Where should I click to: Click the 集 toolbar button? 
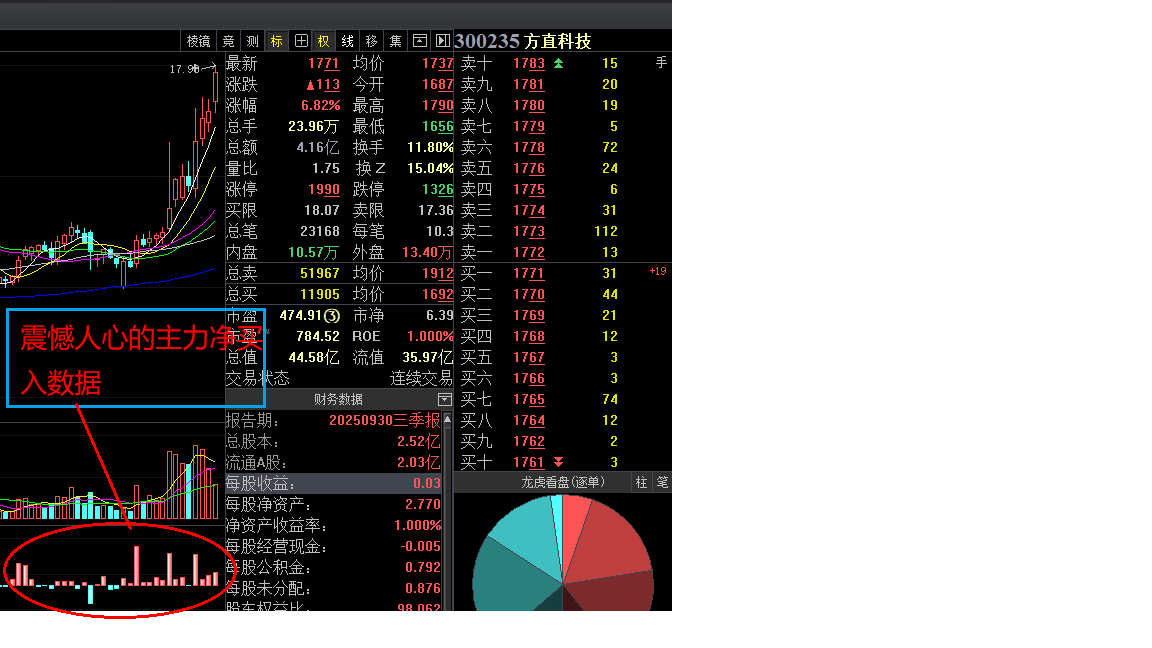pos(395,41)
